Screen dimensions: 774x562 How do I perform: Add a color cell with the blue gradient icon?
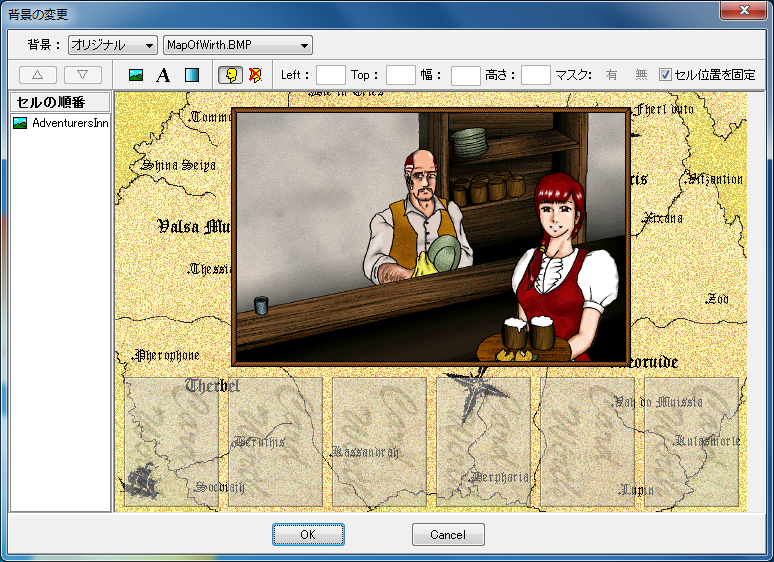coord(192,75)
